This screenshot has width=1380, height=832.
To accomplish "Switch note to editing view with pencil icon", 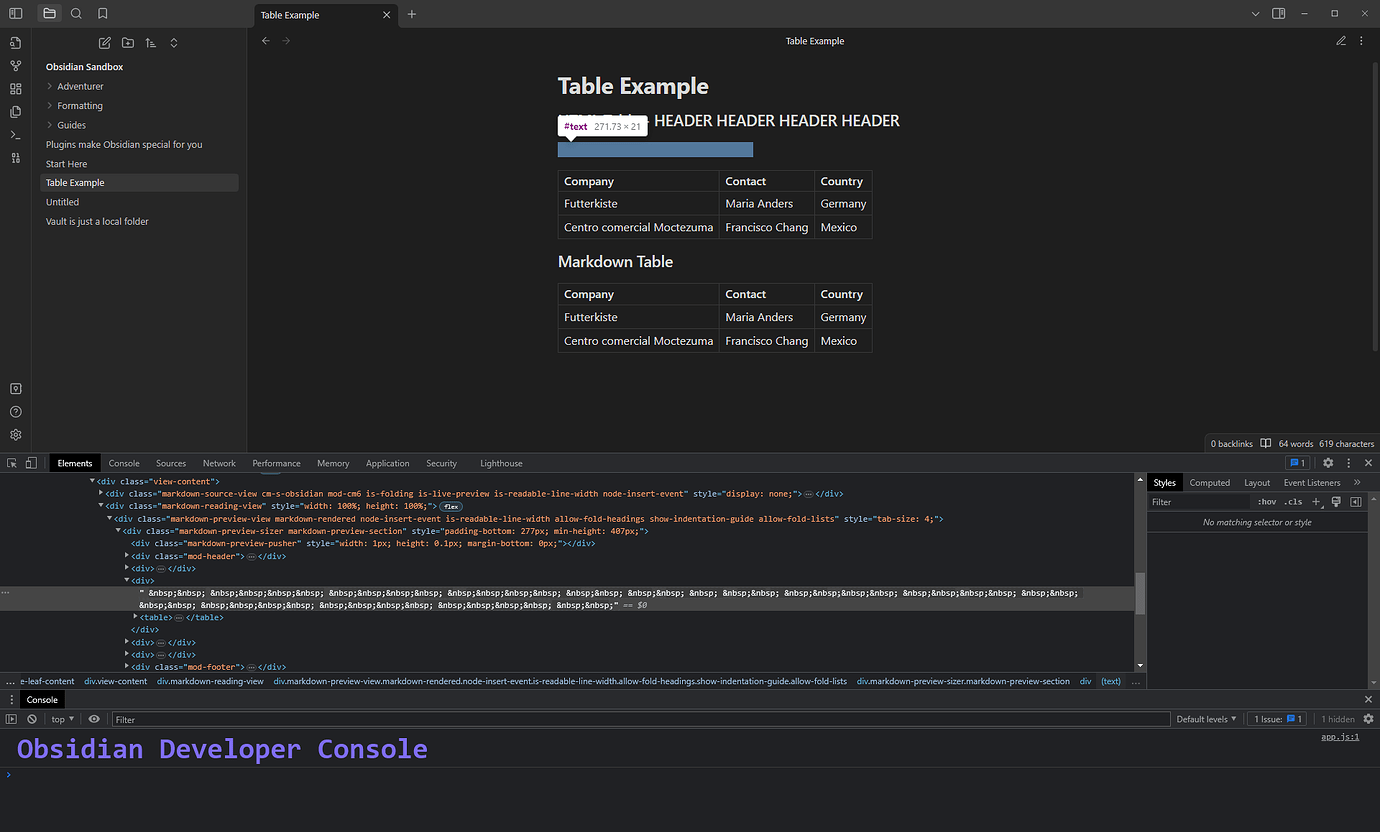I will coord(1341,41).
